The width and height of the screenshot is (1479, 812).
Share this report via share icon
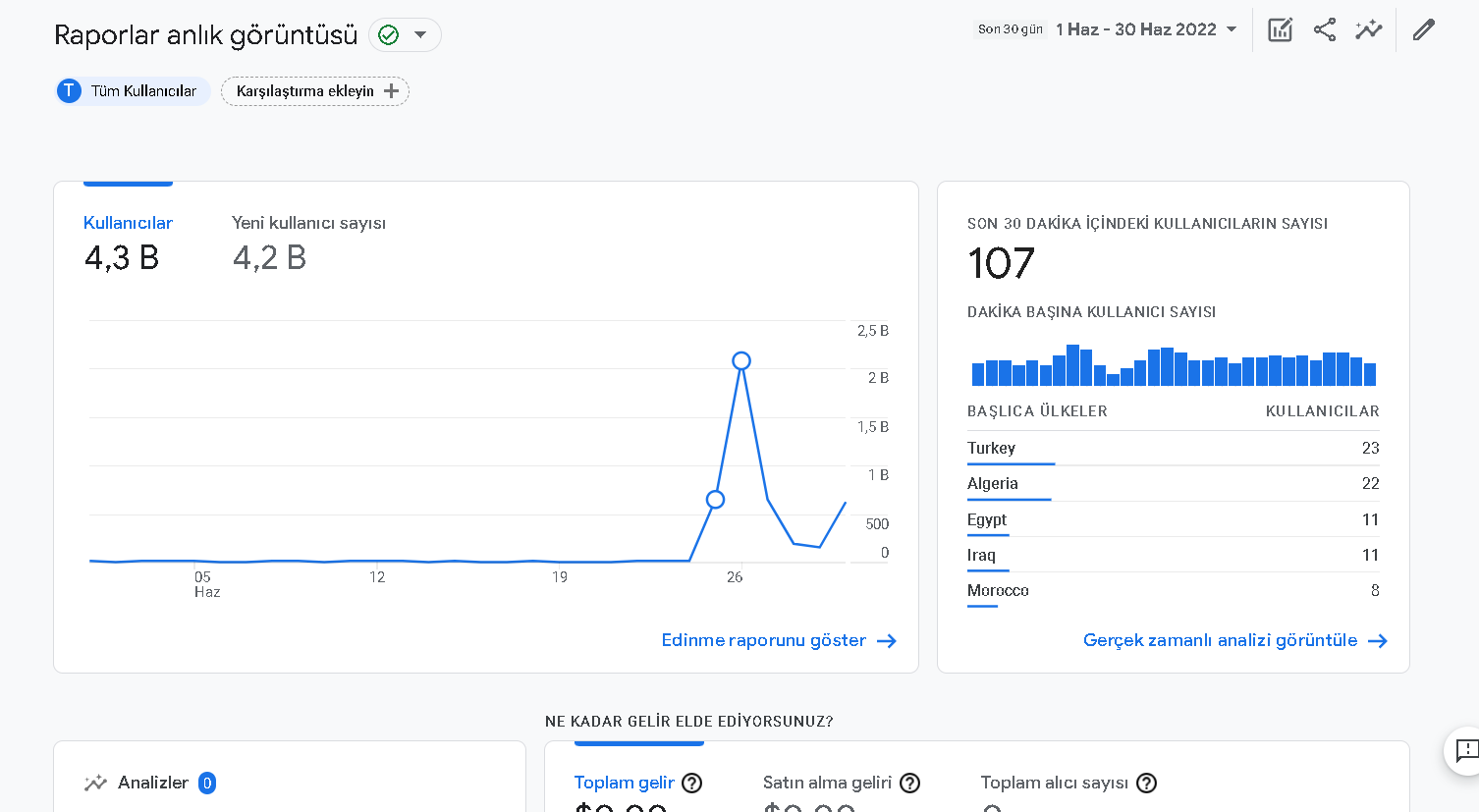1324,29
